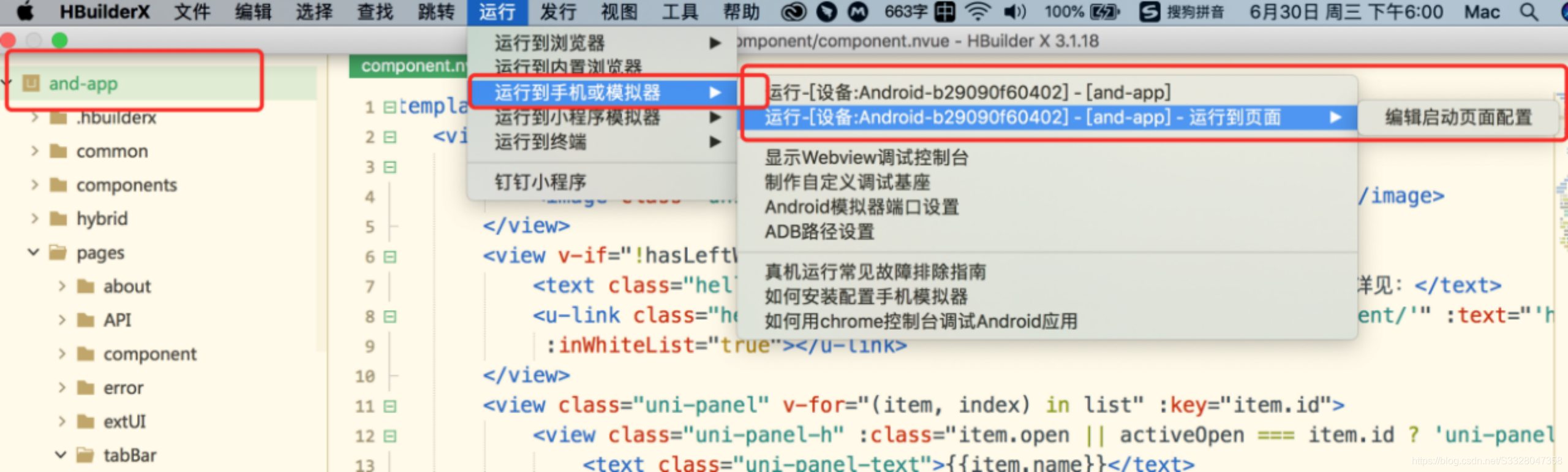Open the HBuilderX application menu
This screenshot has height=472, width=1568.
[104, 12]
